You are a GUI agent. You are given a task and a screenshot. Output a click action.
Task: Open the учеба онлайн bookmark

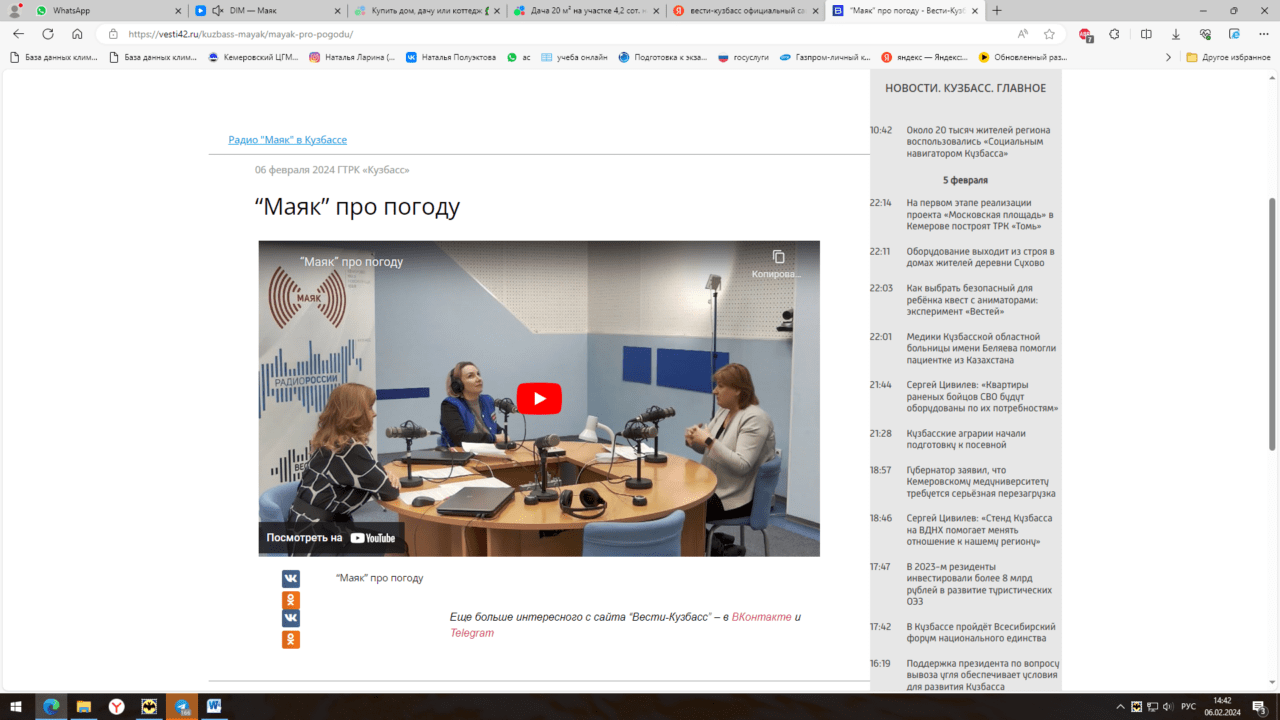tap(574, 57)
